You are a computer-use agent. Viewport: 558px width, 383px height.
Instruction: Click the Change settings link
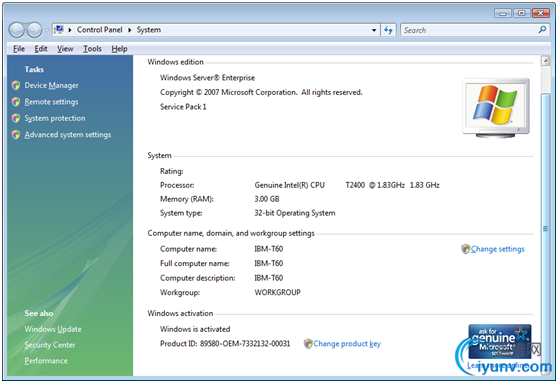[498, 249]
